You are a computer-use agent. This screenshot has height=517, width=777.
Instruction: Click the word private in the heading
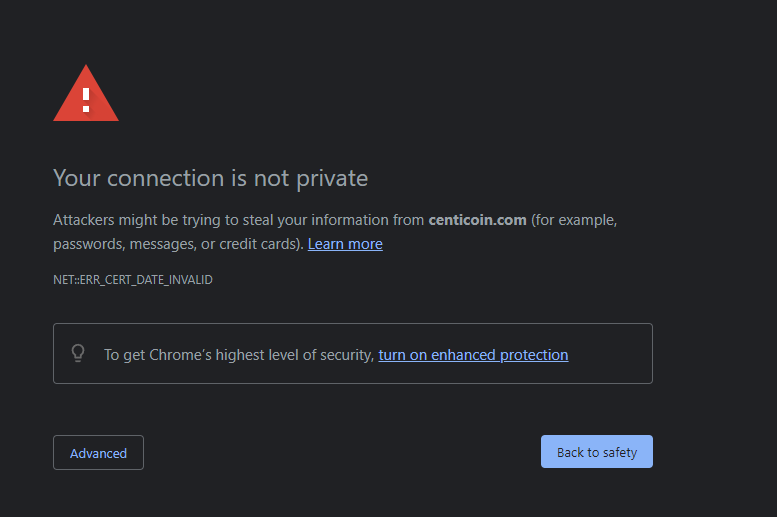(x=332, y=179)
